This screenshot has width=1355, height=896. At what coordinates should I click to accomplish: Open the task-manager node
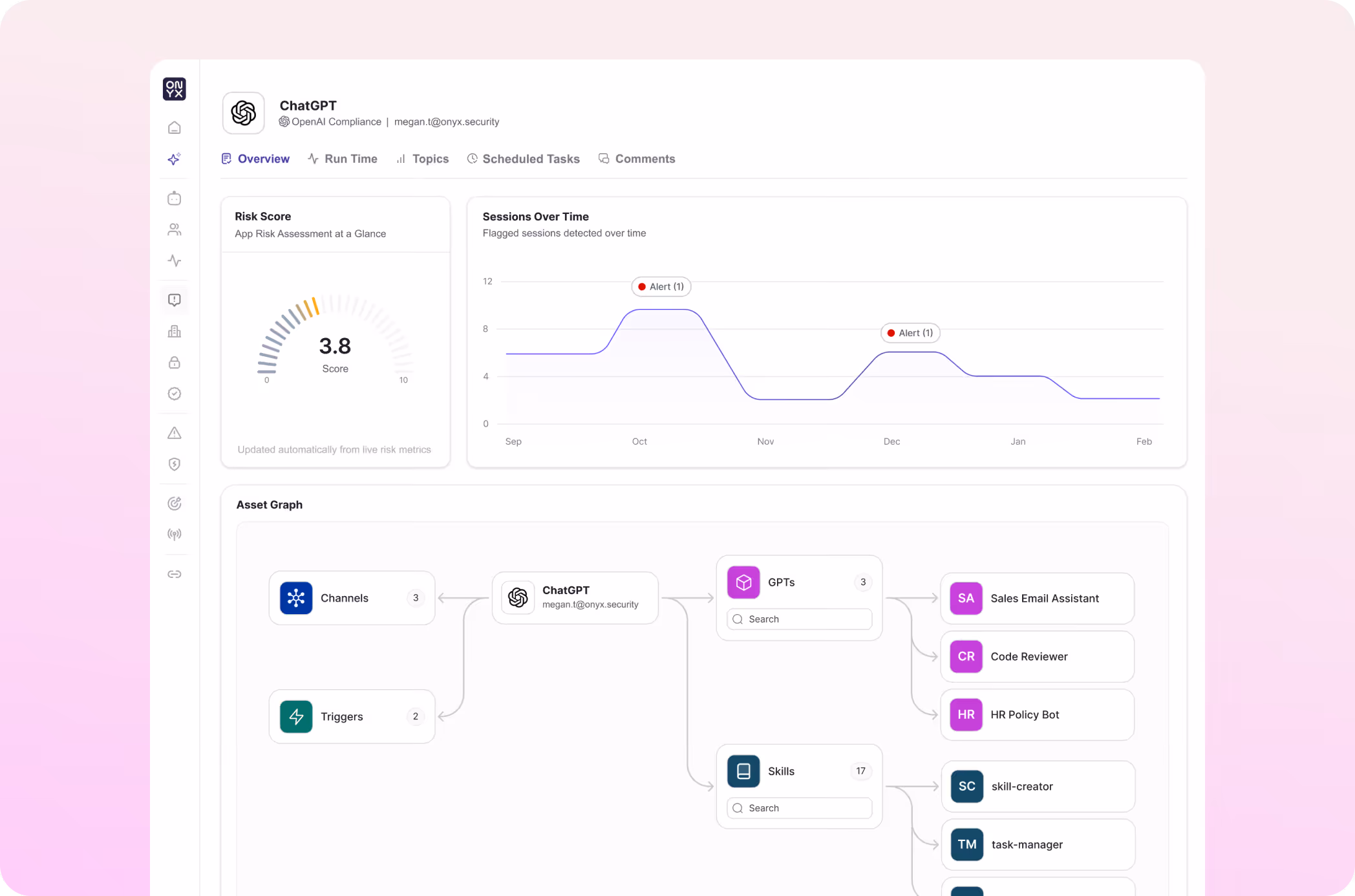pos(1038,845)
